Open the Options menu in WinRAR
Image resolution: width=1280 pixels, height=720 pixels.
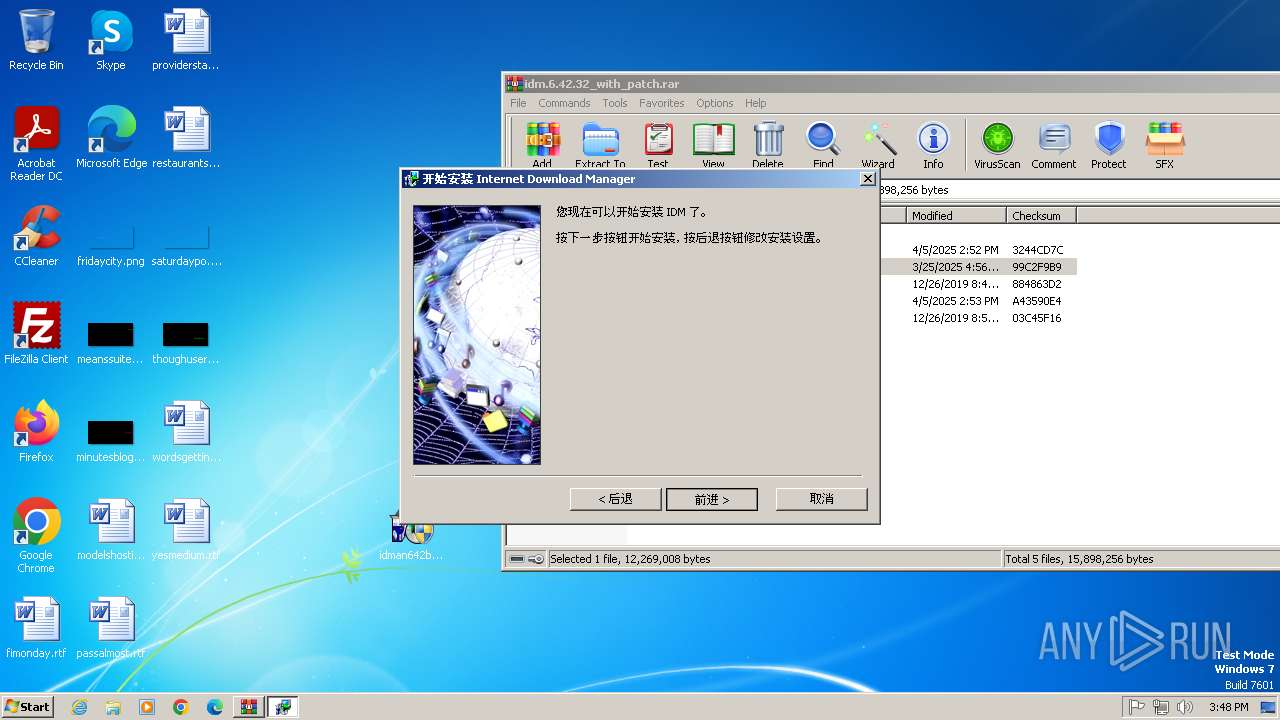(x=715, y=103)
